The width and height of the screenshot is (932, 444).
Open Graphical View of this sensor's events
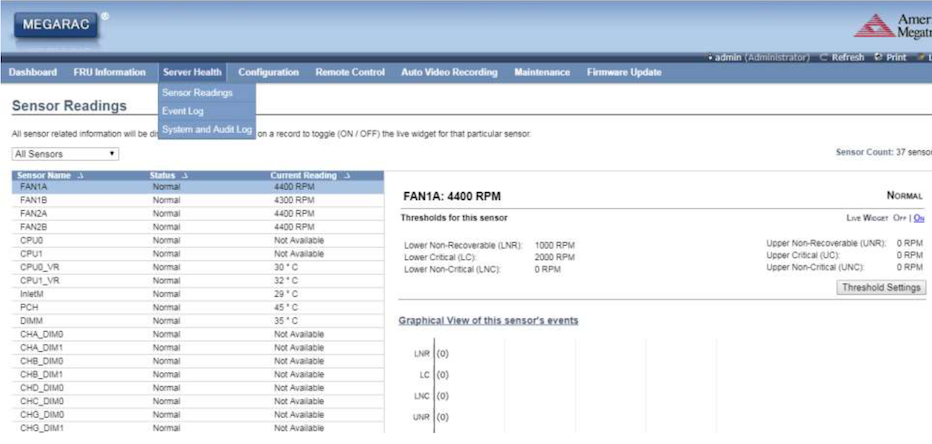[x=488, y=320]
